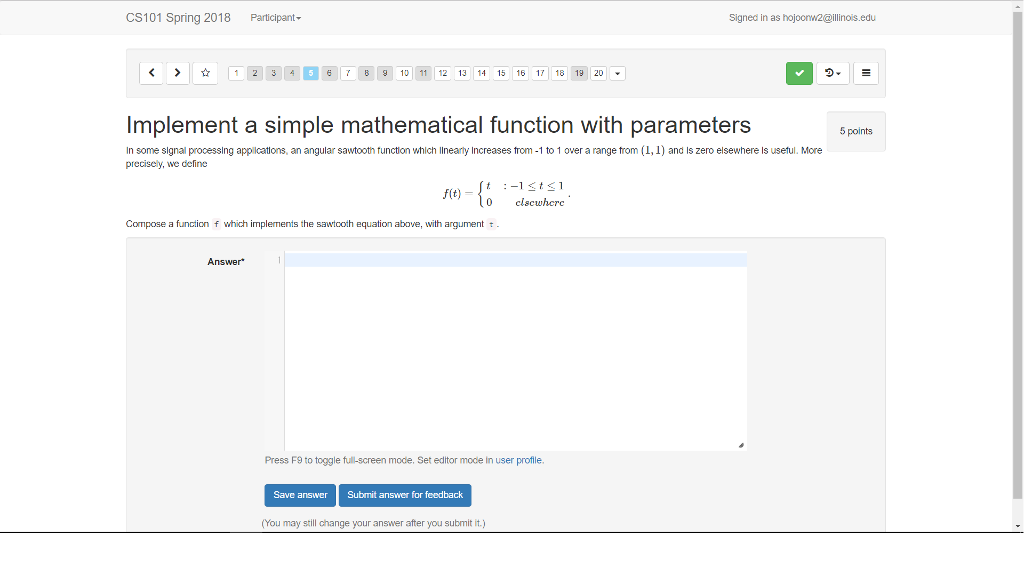Jump to question page 10

click(404, 73)
